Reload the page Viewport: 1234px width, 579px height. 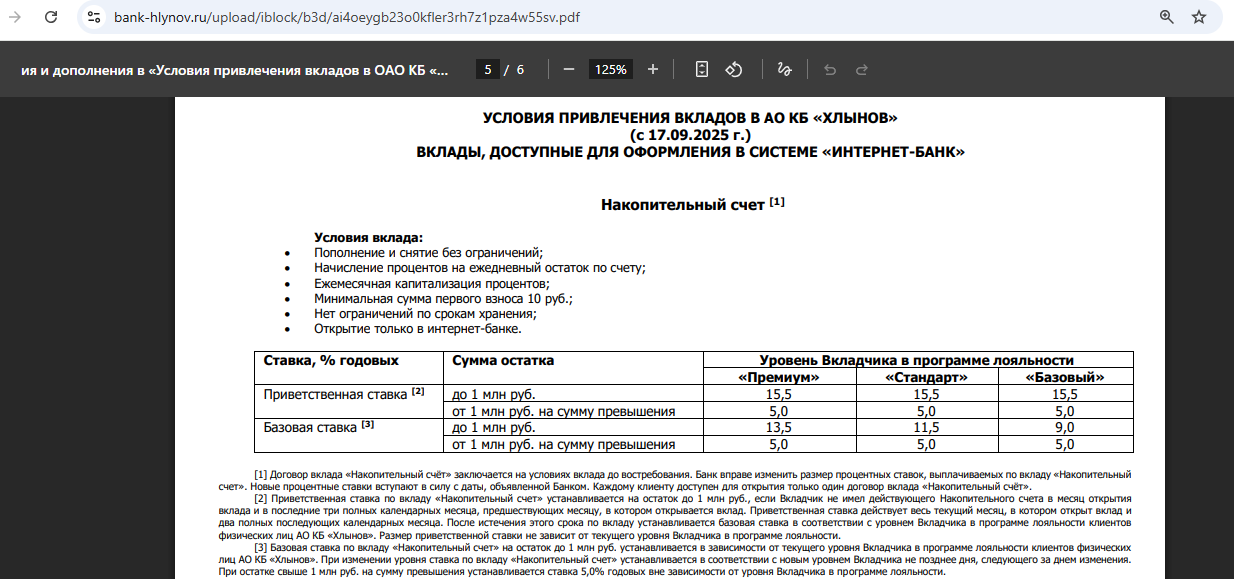point(52,17)
